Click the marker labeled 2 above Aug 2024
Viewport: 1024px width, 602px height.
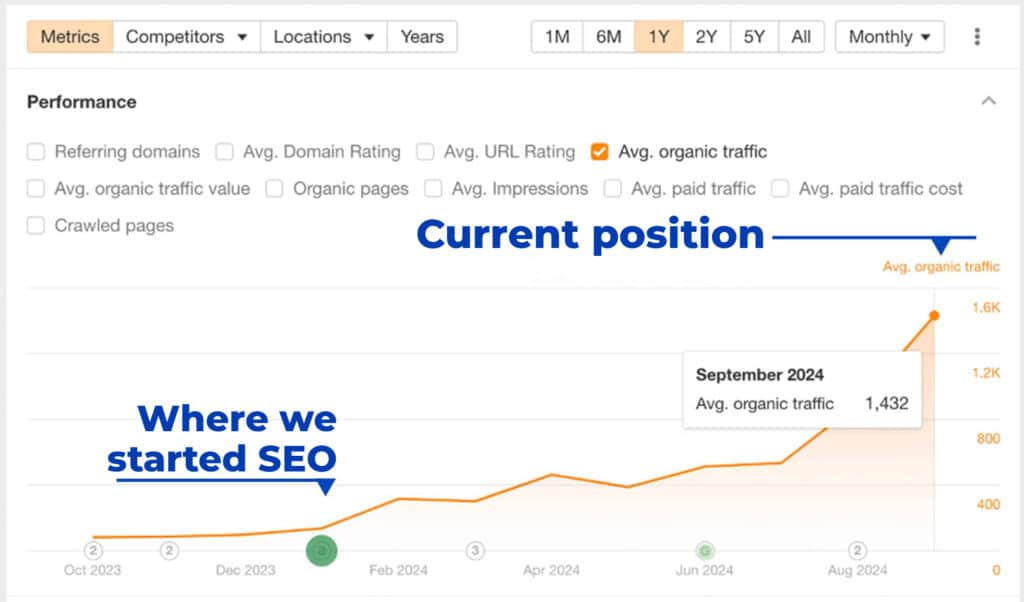857,550
